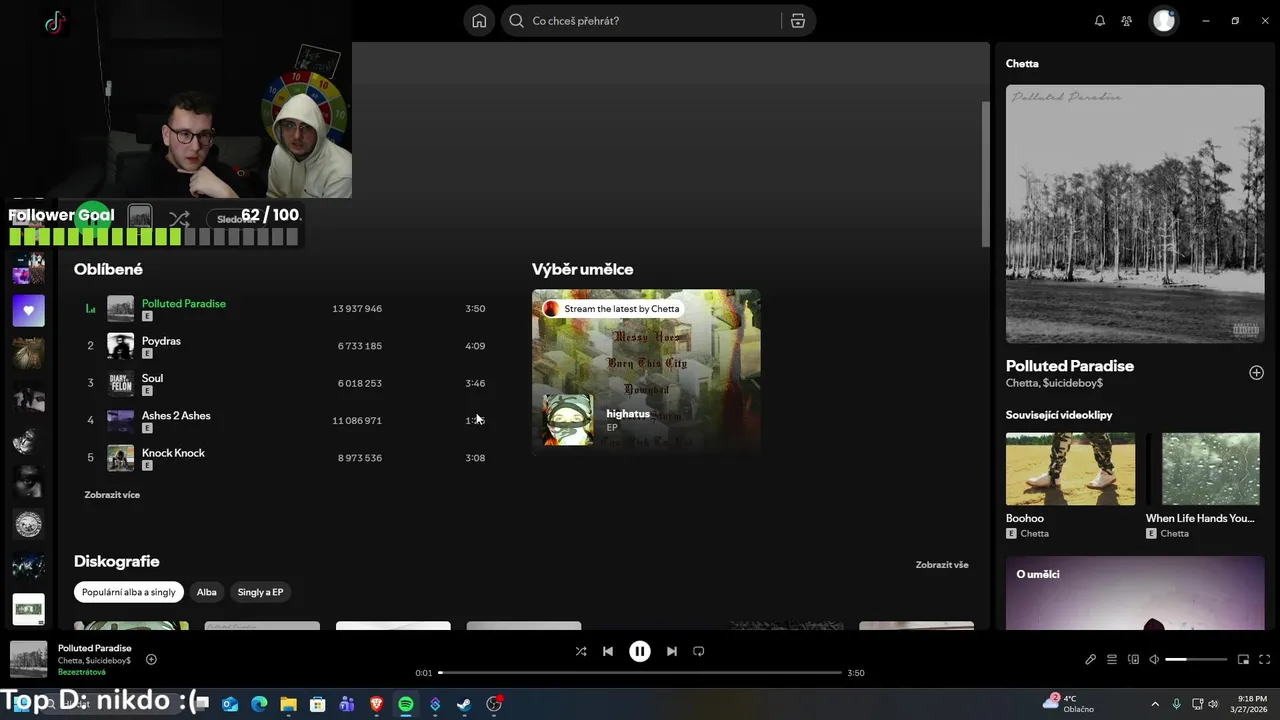Viewport: 1280px width, 720px height.
Task: Add current song to Liked via player bar plus
Action: click(x=151, y=659)
